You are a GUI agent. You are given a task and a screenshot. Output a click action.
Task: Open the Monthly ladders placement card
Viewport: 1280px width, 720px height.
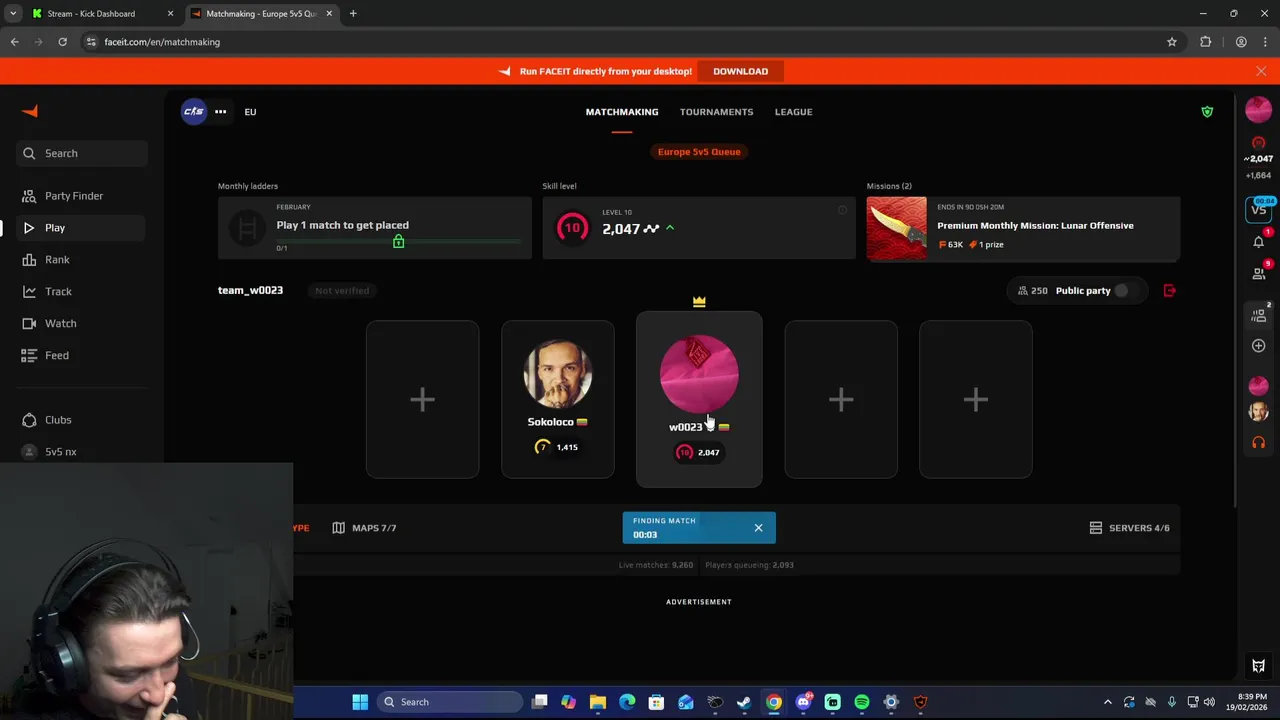point(375,229)
